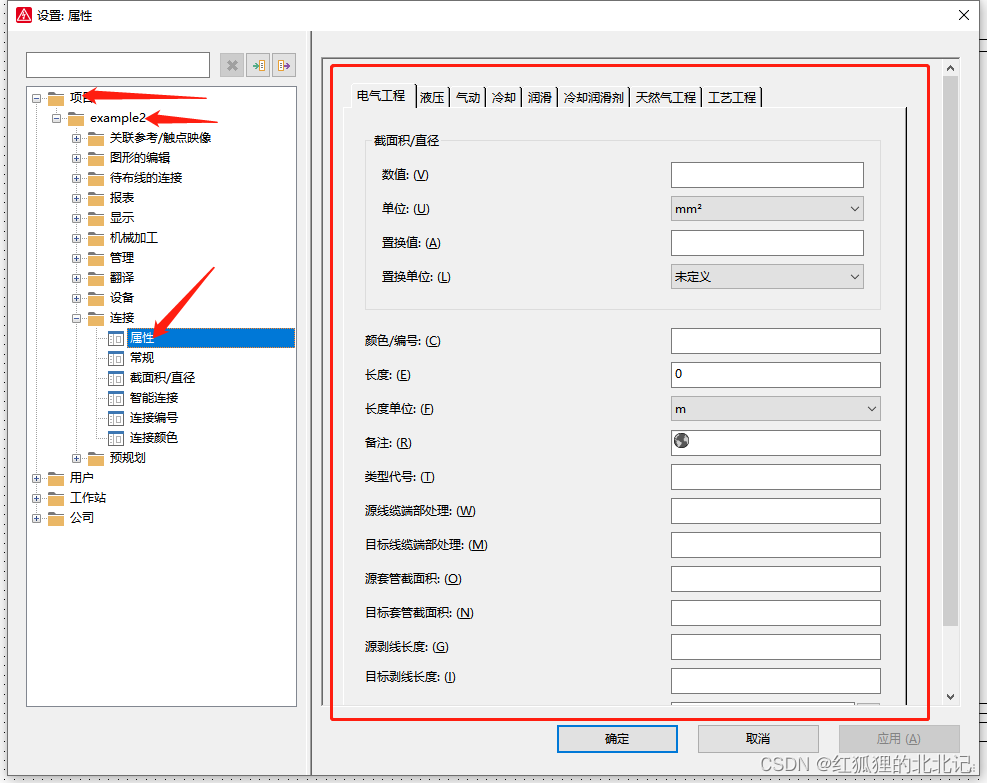
Task: Click the export settings icon above the tree
Action: tap(283, 65)
